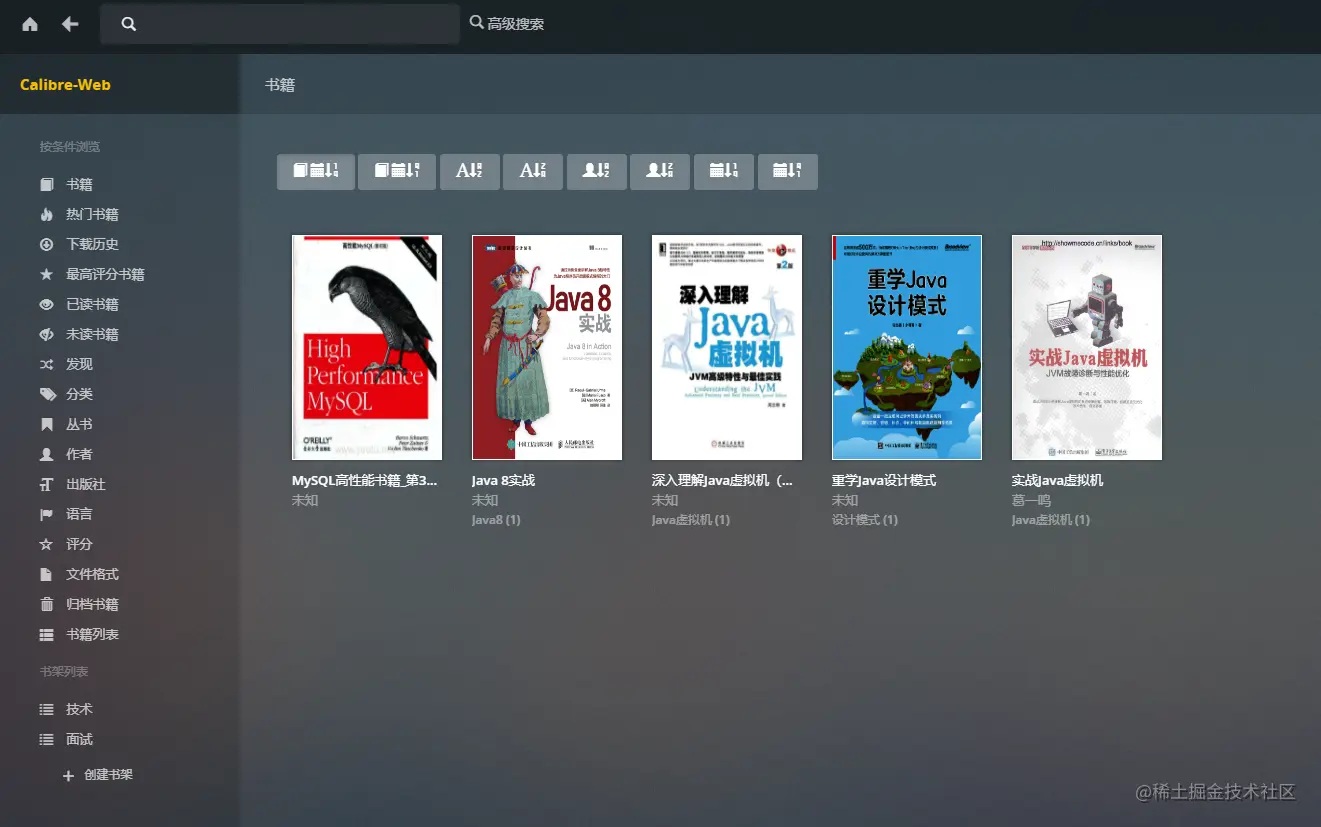
Task: Click the Calibre-Web logo text
Action: pos(65,85)
